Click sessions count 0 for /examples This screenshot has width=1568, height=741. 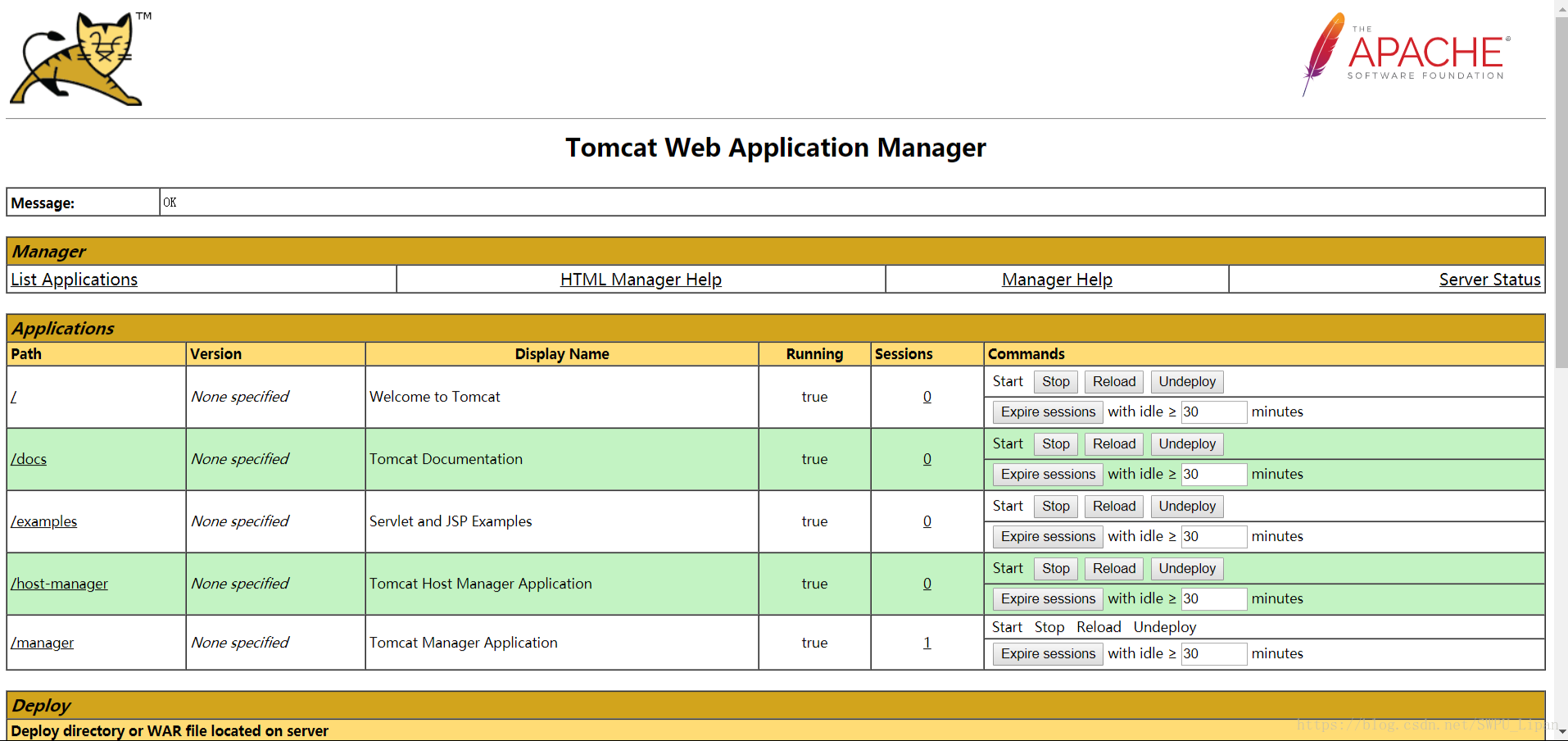[927, 521]
